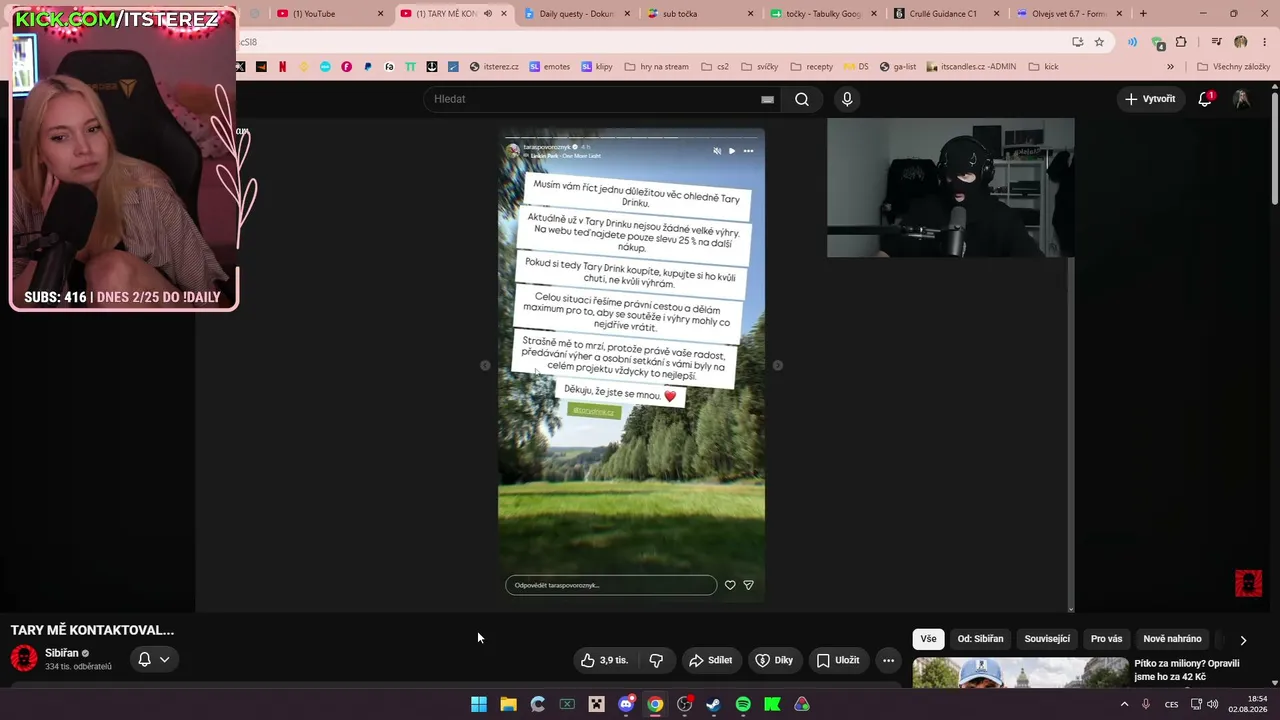1280x720 pixels.
Task: Click the Google Chrome taskbar icon
Action: (x=655, y=704)
